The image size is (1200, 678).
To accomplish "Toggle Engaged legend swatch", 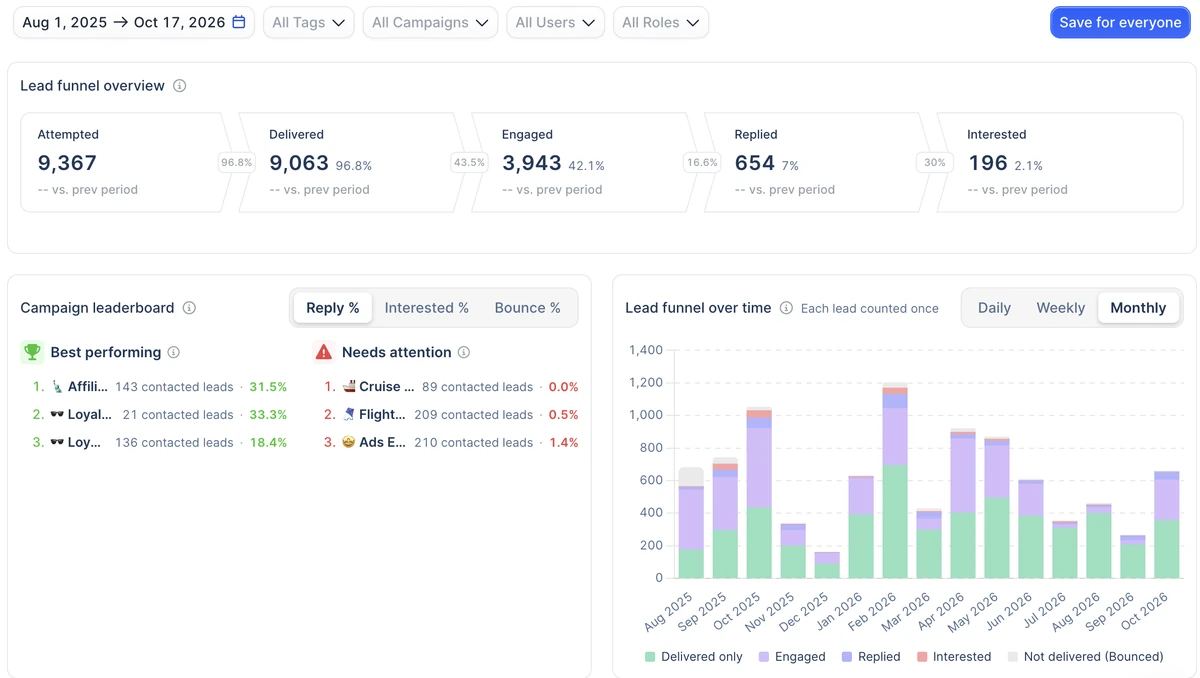I will (x=764, y=657).
